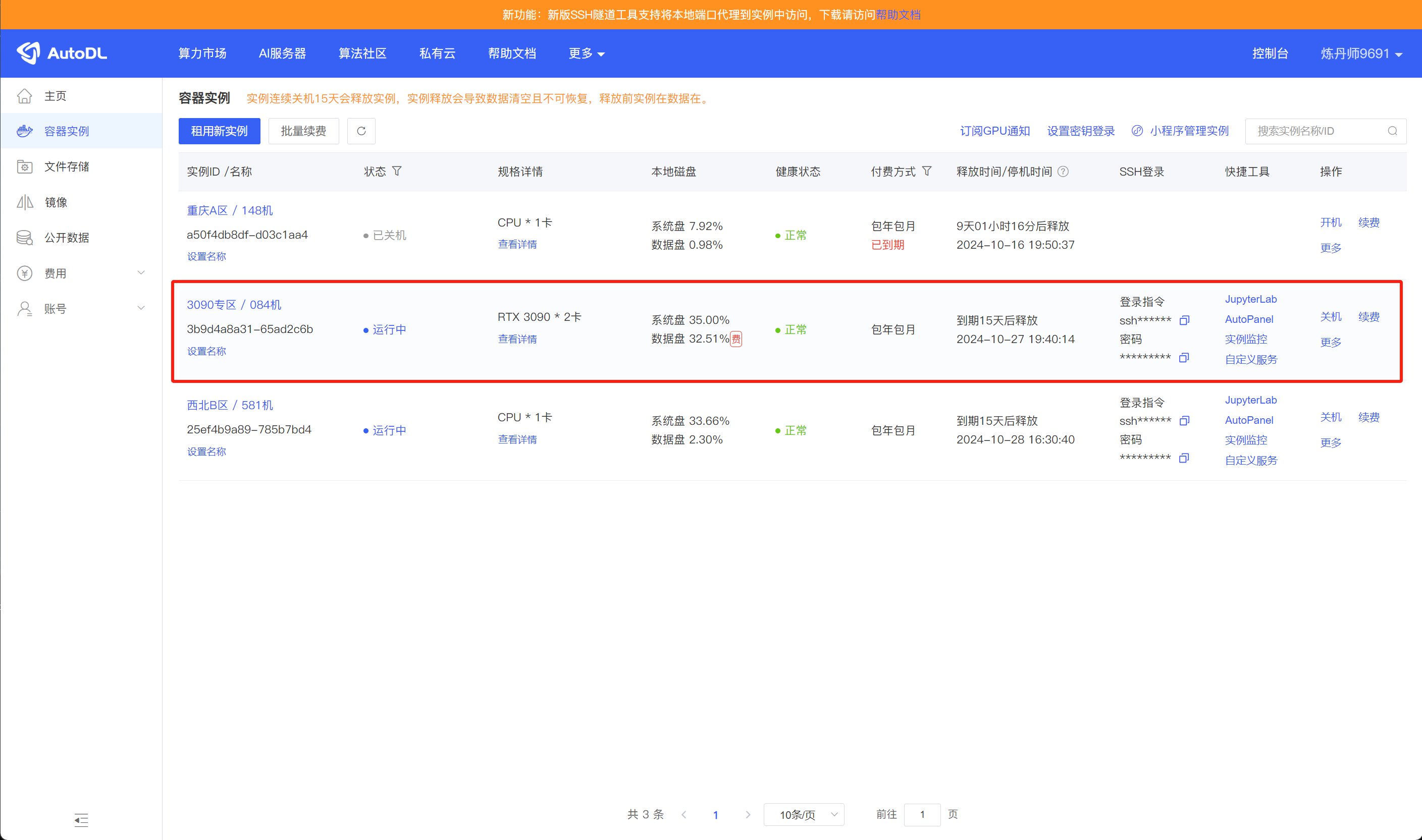Click the 镜像 mirror icon
Screen dimensions: 1422x840
[24, 202]
